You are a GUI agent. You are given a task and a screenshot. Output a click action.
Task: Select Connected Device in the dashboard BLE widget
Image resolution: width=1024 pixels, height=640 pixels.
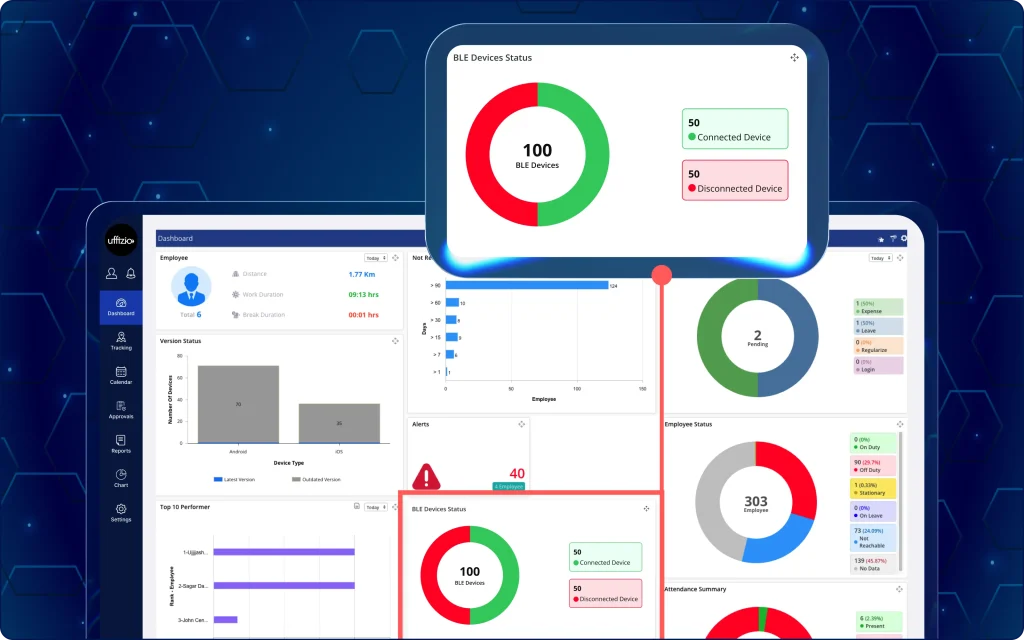pyautogui.click(x=605, y=557)
